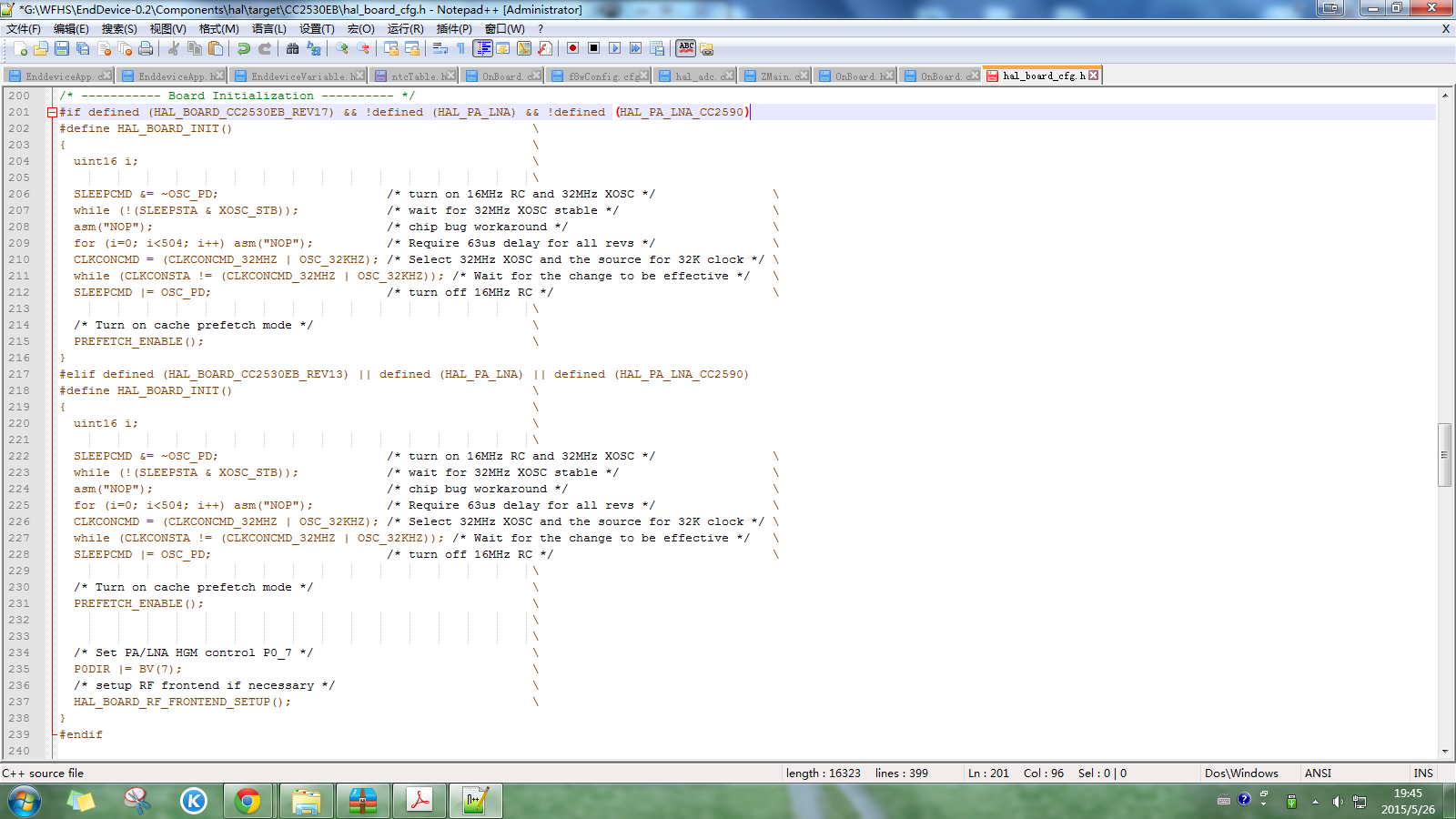Click the INS mode indicator in status bar
The width and height of the screenshot is (1456, 819).
tap(1423, 773)
